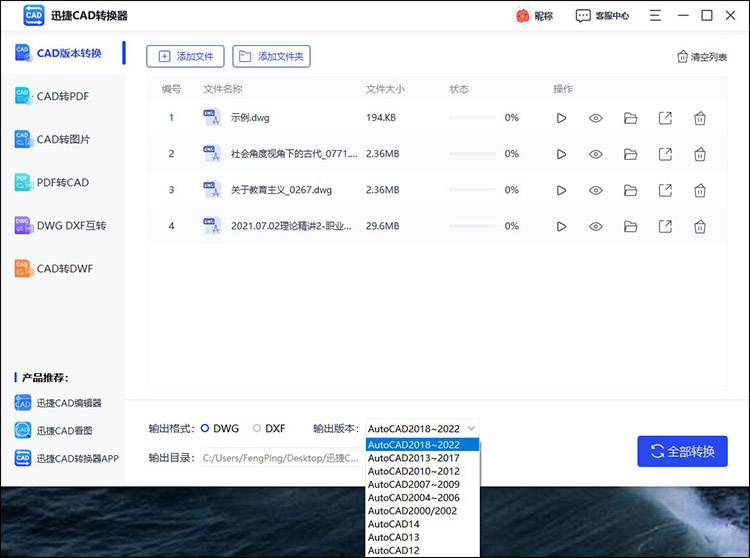
Task: Share the 2021.07.02理论精讲2 row
Action: [665, 227]
